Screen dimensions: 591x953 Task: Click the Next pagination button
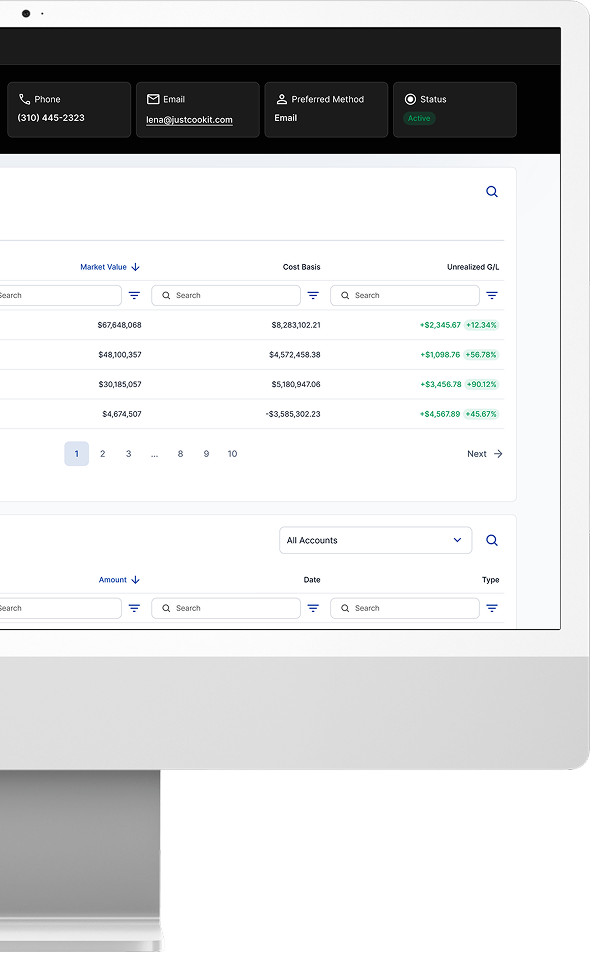(485, 454)
